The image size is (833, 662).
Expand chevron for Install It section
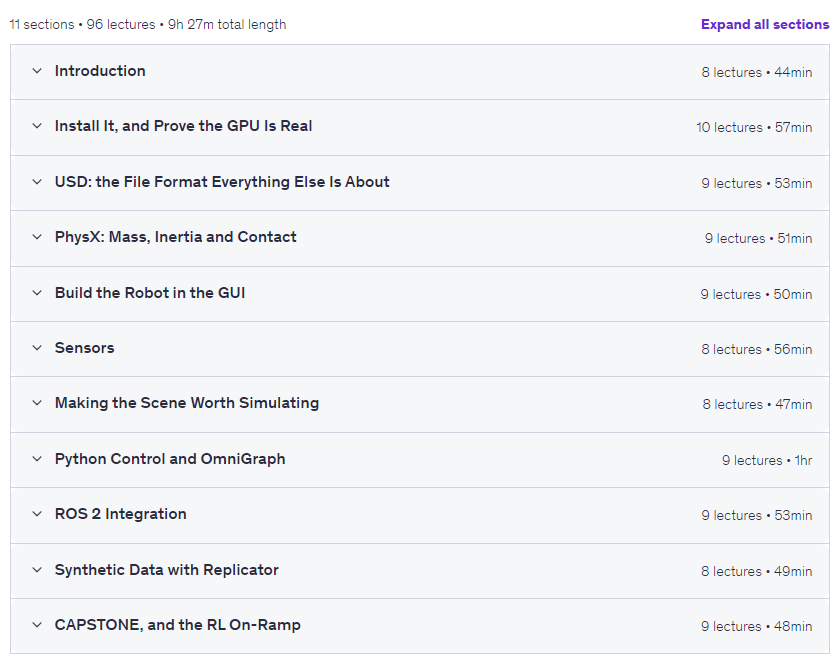[37, 126]
